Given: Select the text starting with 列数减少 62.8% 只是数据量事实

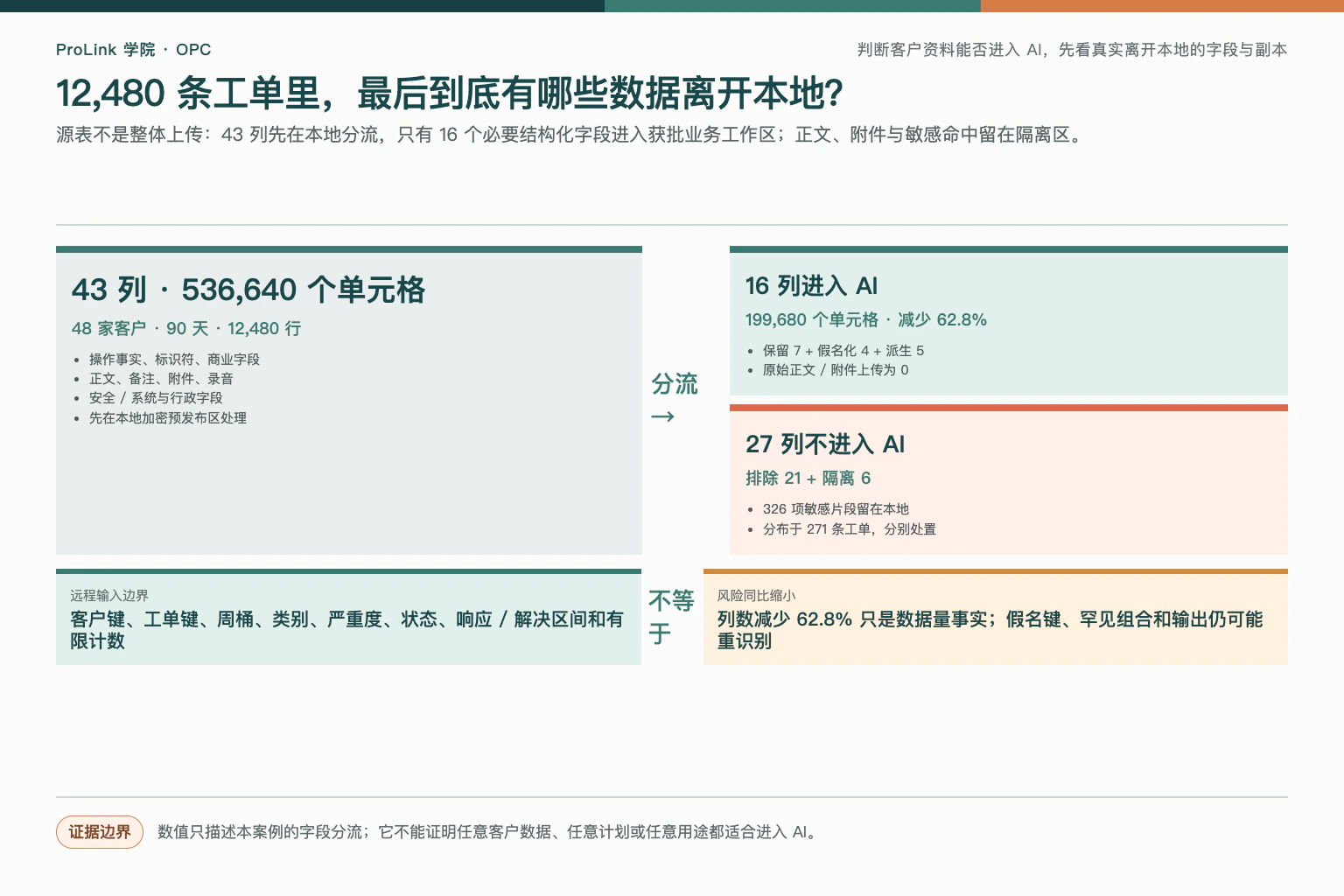Looking at the screenshot, I should pos(990,630).
